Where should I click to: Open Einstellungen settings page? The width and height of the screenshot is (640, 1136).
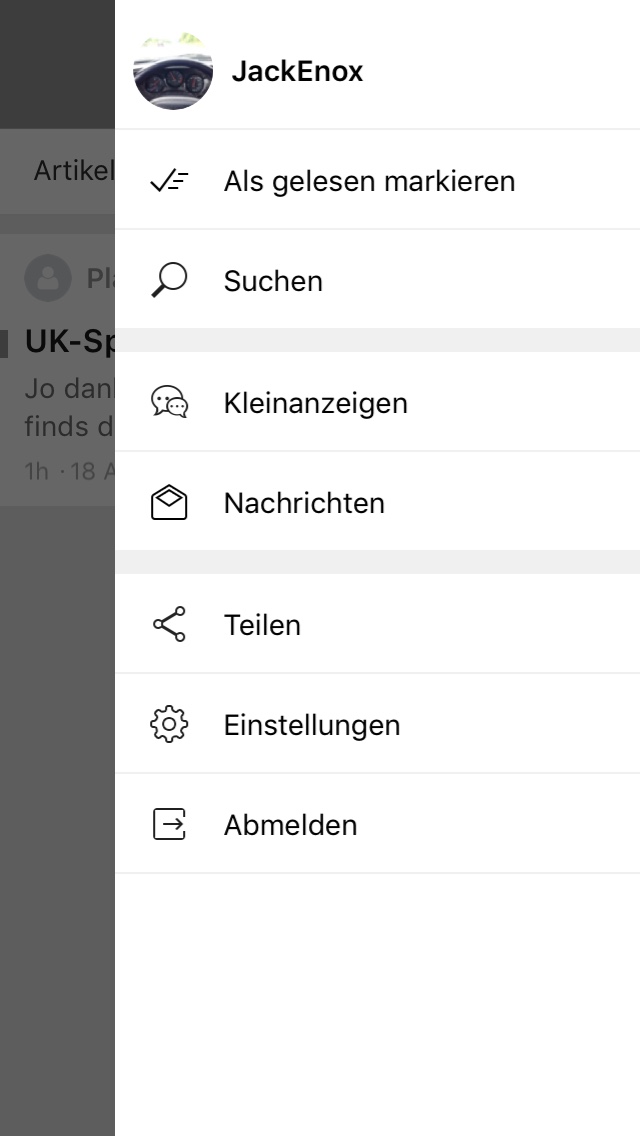(312, 726)
